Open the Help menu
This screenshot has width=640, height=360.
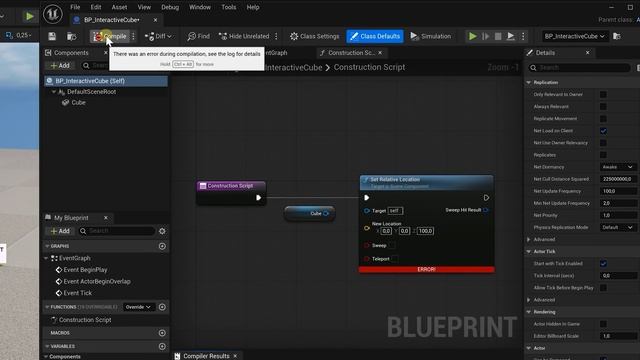coord(253,7)
